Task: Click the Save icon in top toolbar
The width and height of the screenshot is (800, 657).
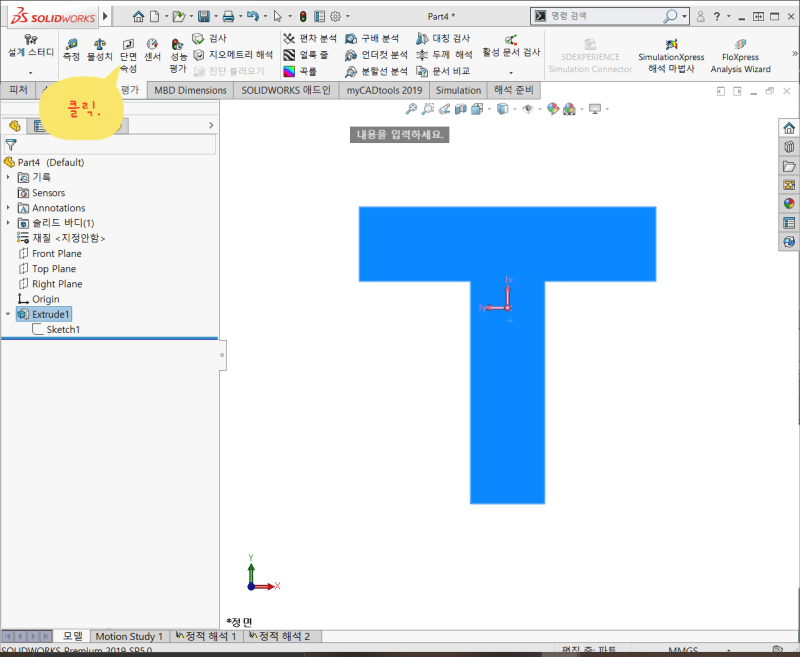Action: tap(204, 16)
